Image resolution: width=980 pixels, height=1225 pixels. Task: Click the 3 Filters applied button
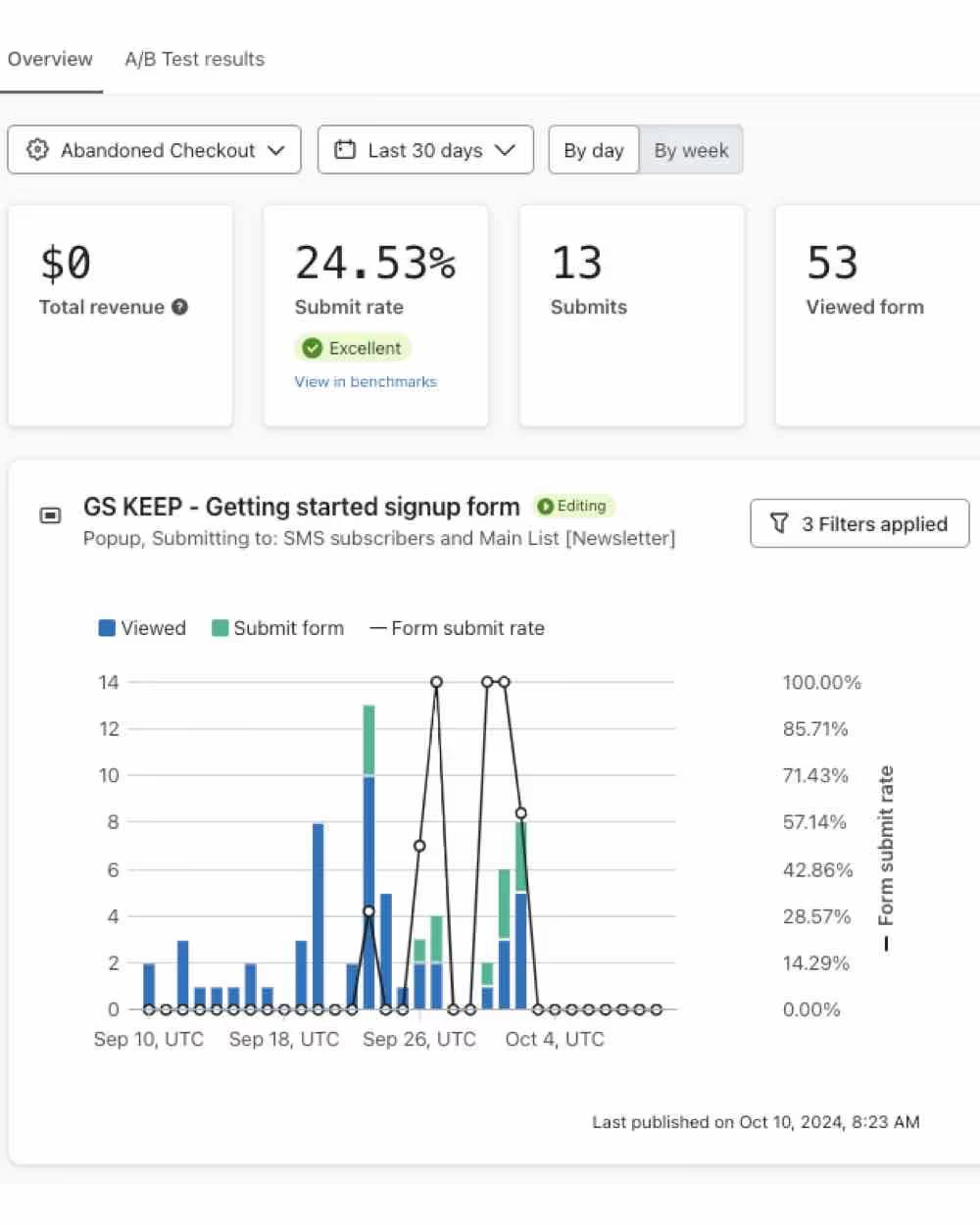pyautogui.click(x=859, y=523)
